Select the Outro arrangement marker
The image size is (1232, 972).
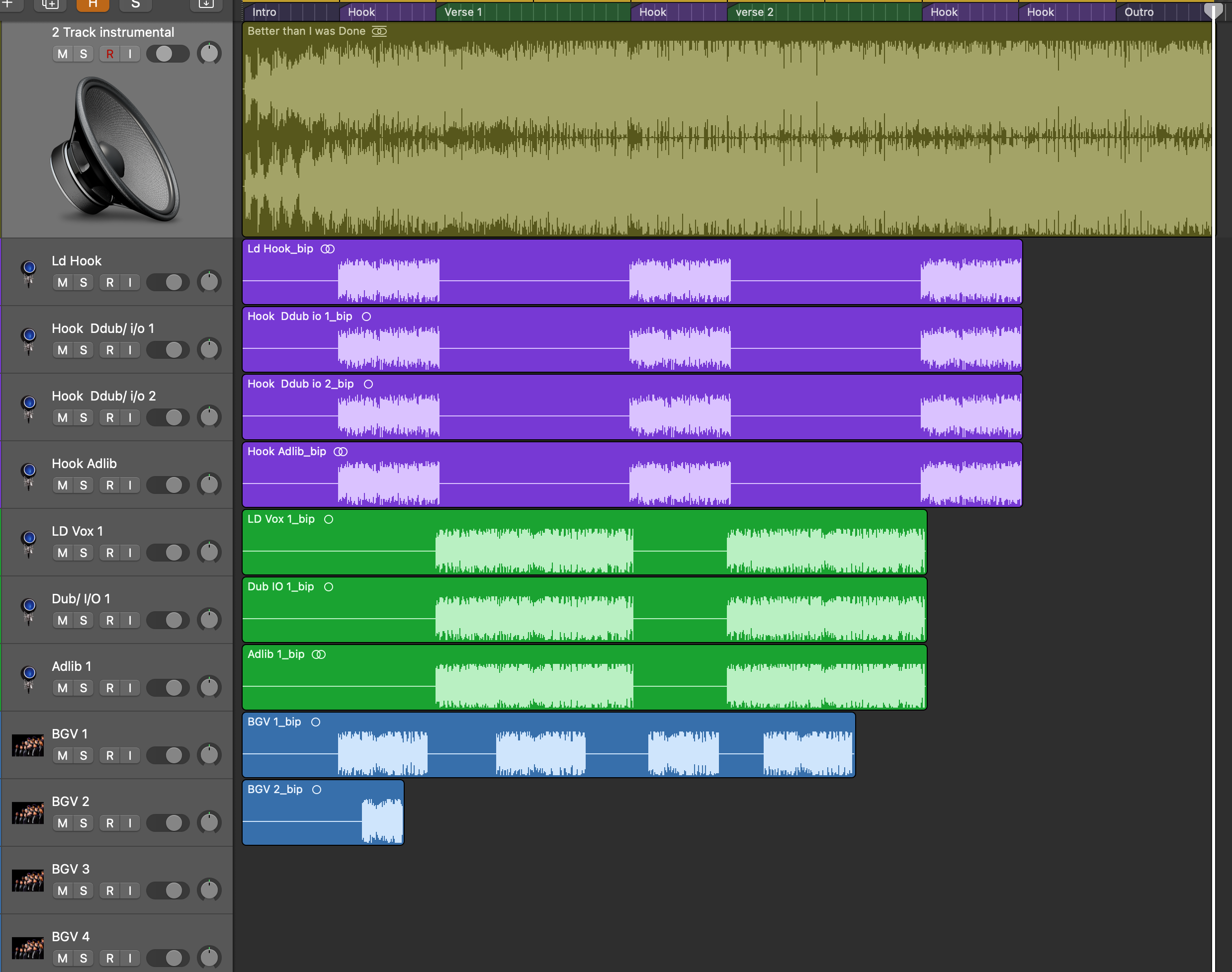pyautogui.click(x=1139, y=12)
